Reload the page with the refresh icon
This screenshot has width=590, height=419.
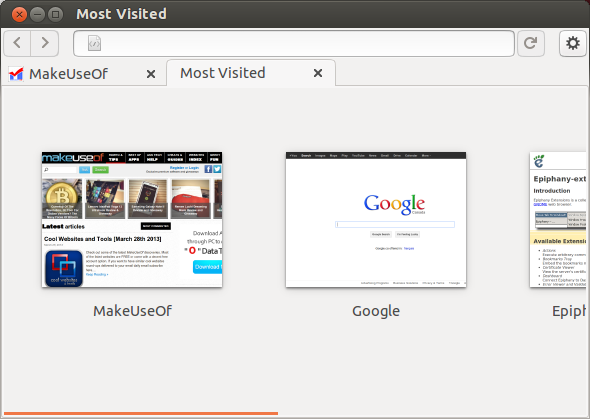pos(531,43)
